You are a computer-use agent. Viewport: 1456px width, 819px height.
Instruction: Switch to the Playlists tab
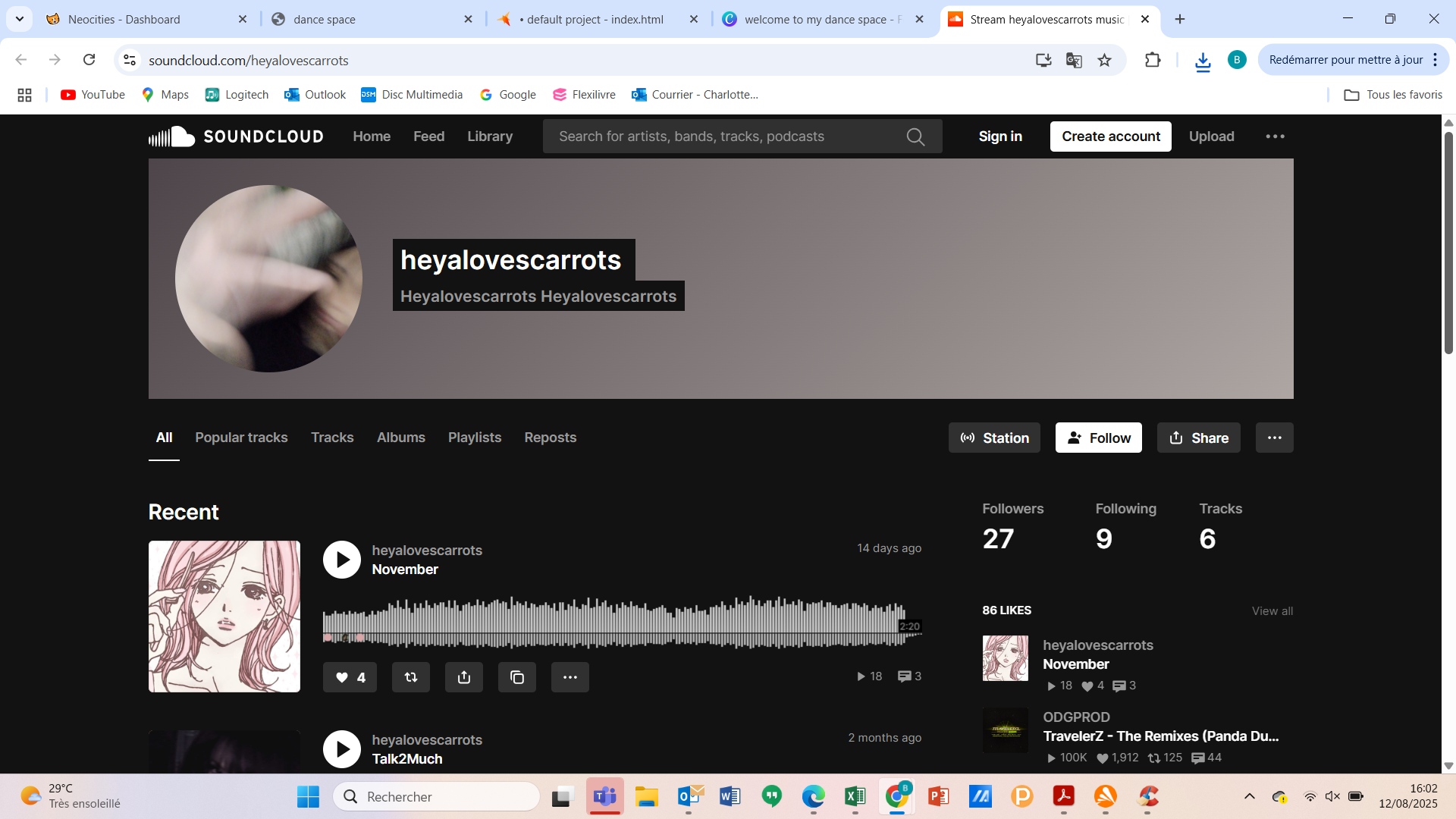point(475,438)
